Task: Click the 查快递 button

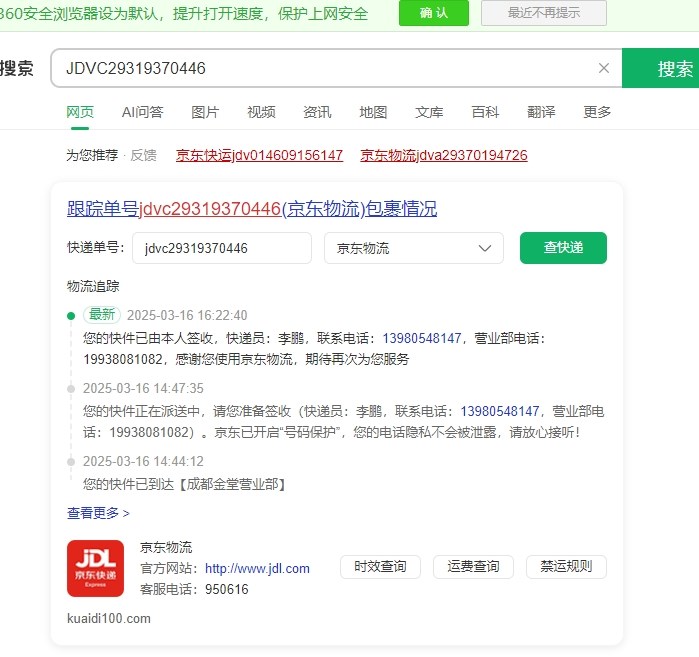Action: coord(563,248)
